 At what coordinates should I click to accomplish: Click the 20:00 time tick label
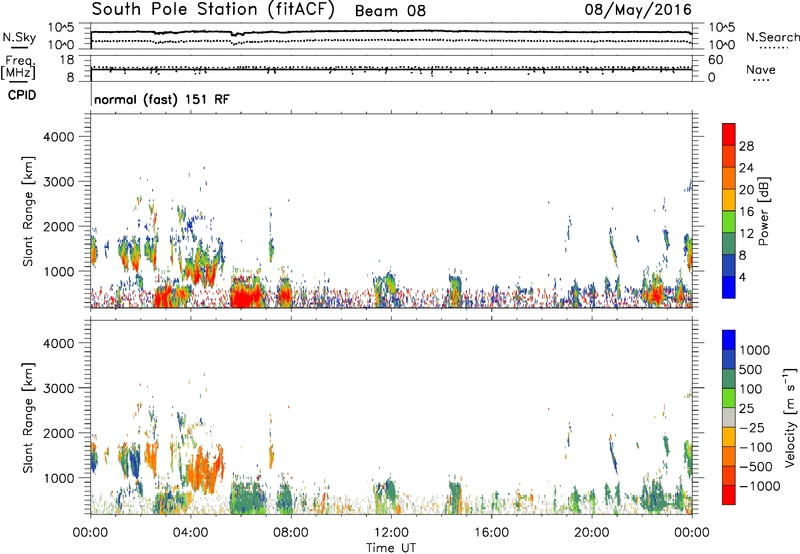(x=591, y=533)
